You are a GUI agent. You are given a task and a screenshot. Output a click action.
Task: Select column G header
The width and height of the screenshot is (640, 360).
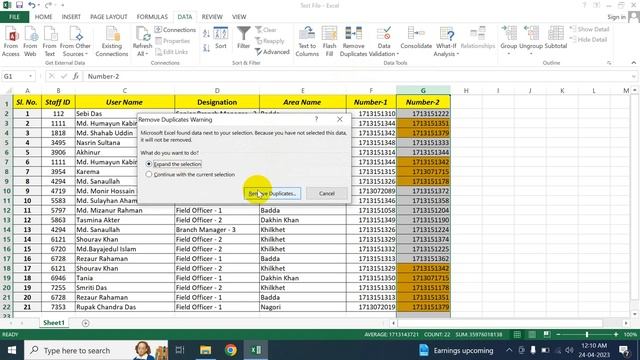pyautogui.click(x=423, y=90)
